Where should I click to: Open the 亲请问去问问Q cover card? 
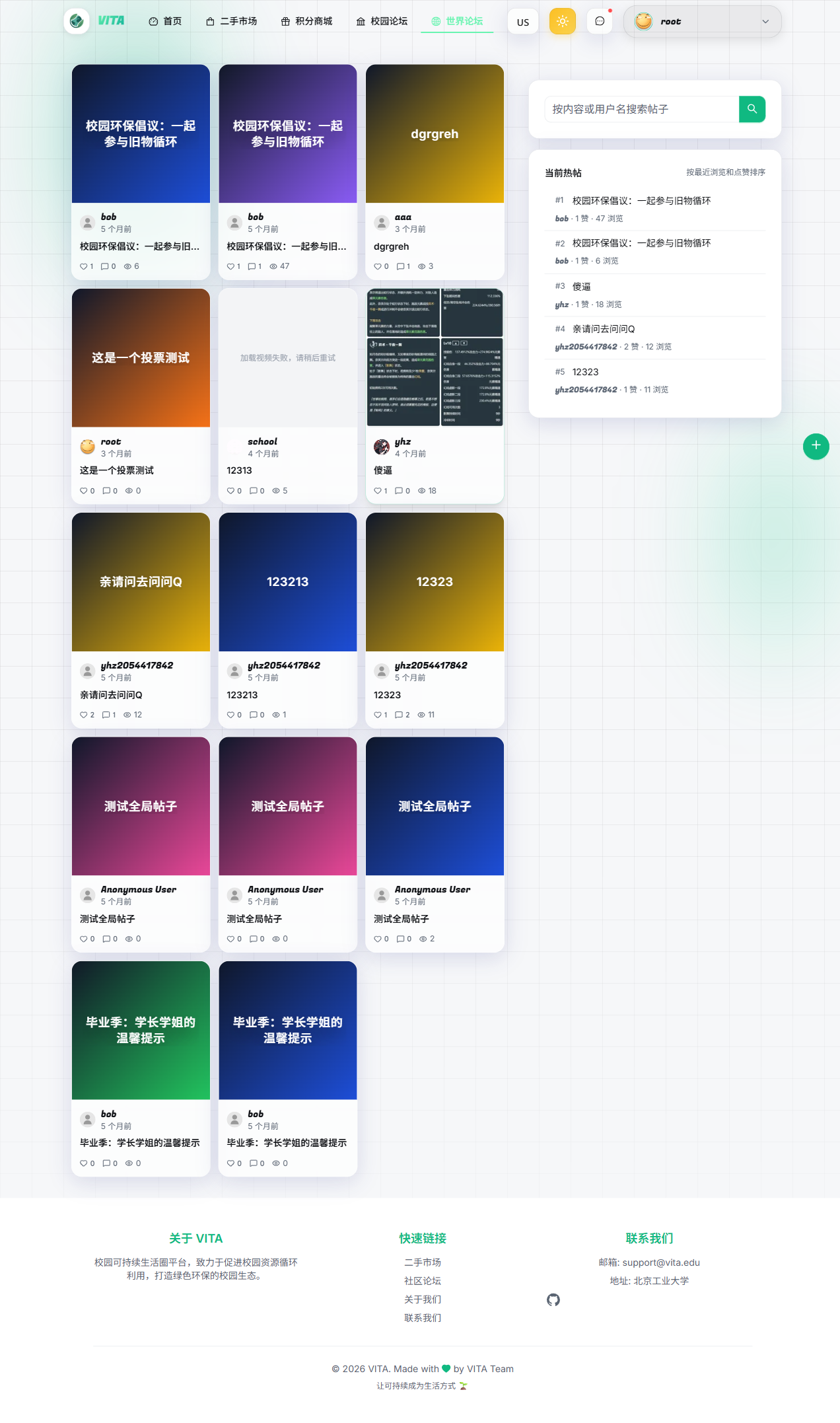(x=141, y=582)
